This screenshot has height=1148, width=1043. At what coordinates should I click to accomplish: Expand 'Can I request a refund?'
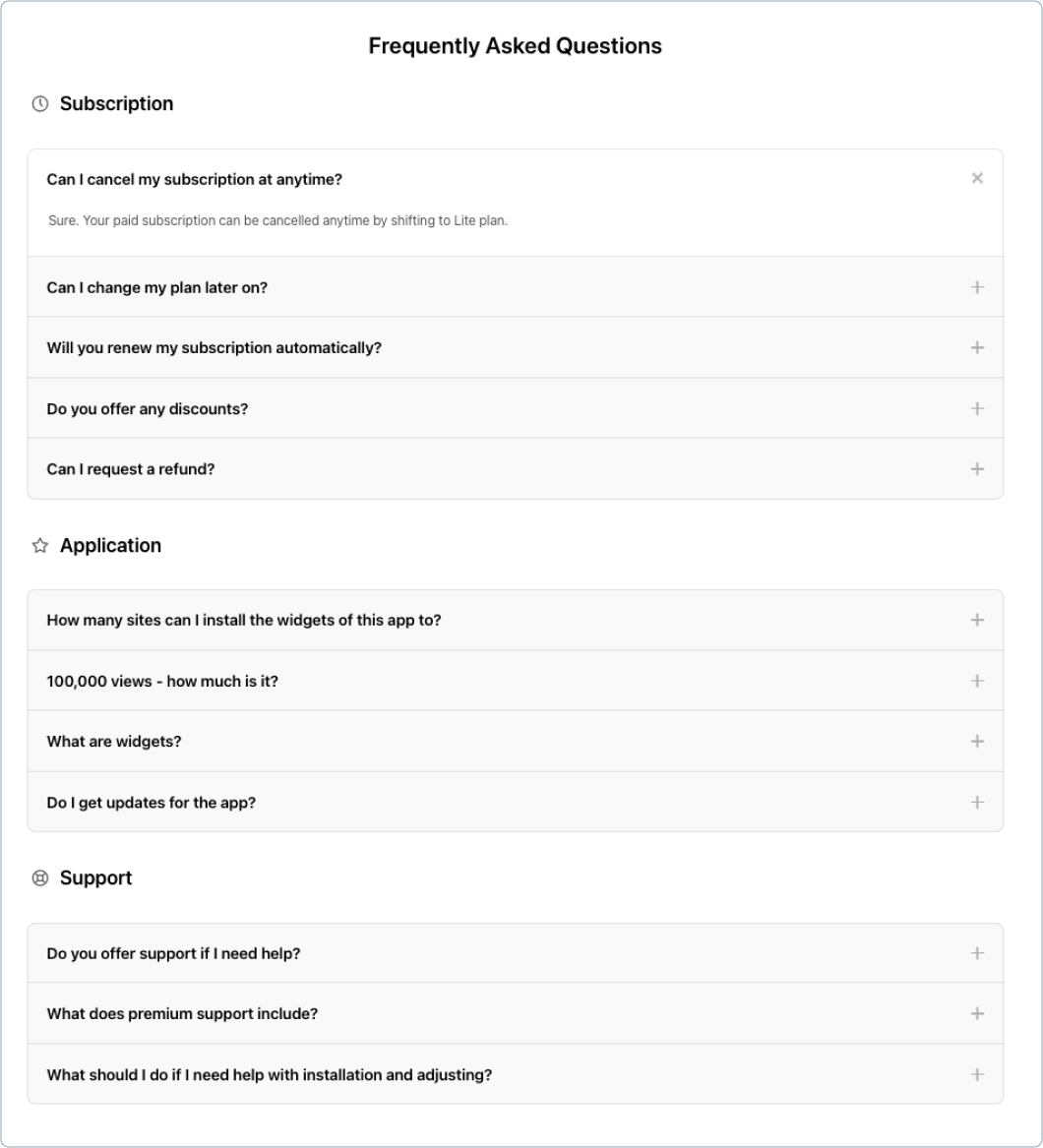click(x=977, y=469)
